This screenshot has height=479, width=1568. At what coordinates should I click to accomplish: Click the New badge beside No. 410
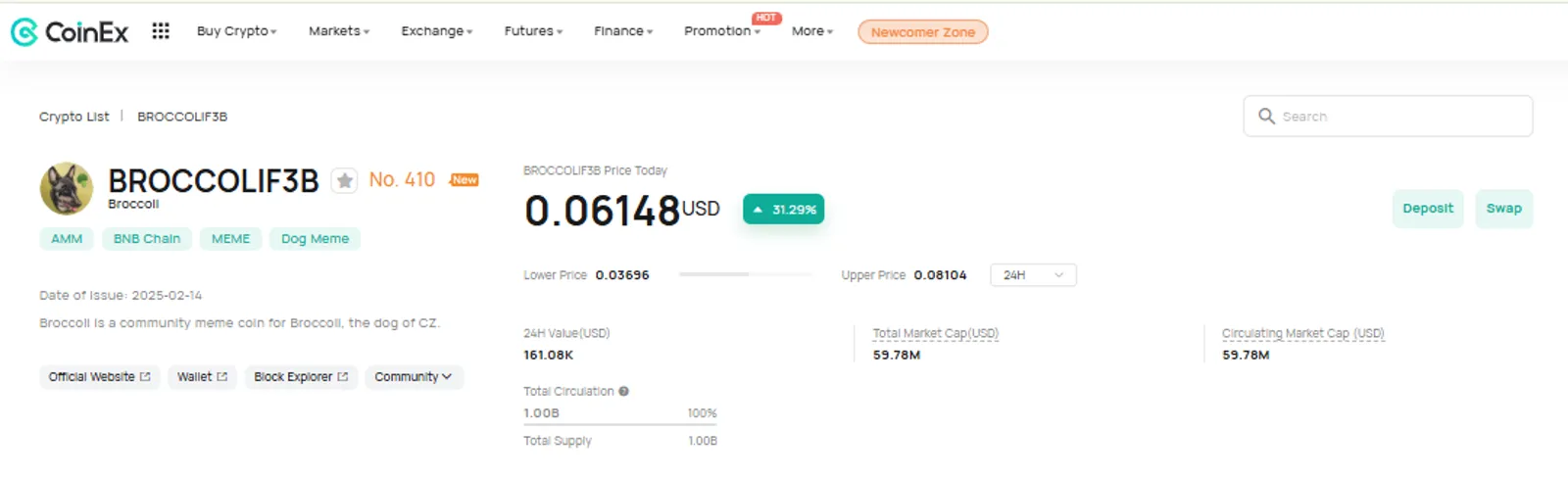pos(465,180)
